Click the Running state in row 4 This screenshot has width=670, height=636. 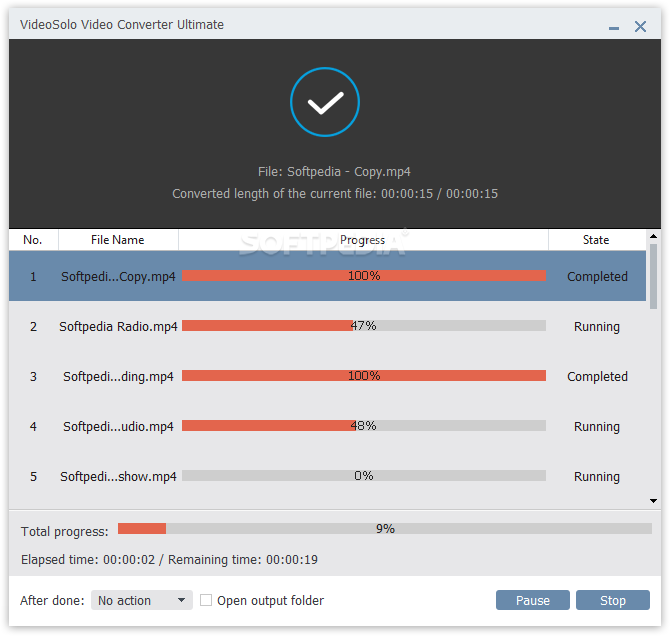(x=597, y=427)
